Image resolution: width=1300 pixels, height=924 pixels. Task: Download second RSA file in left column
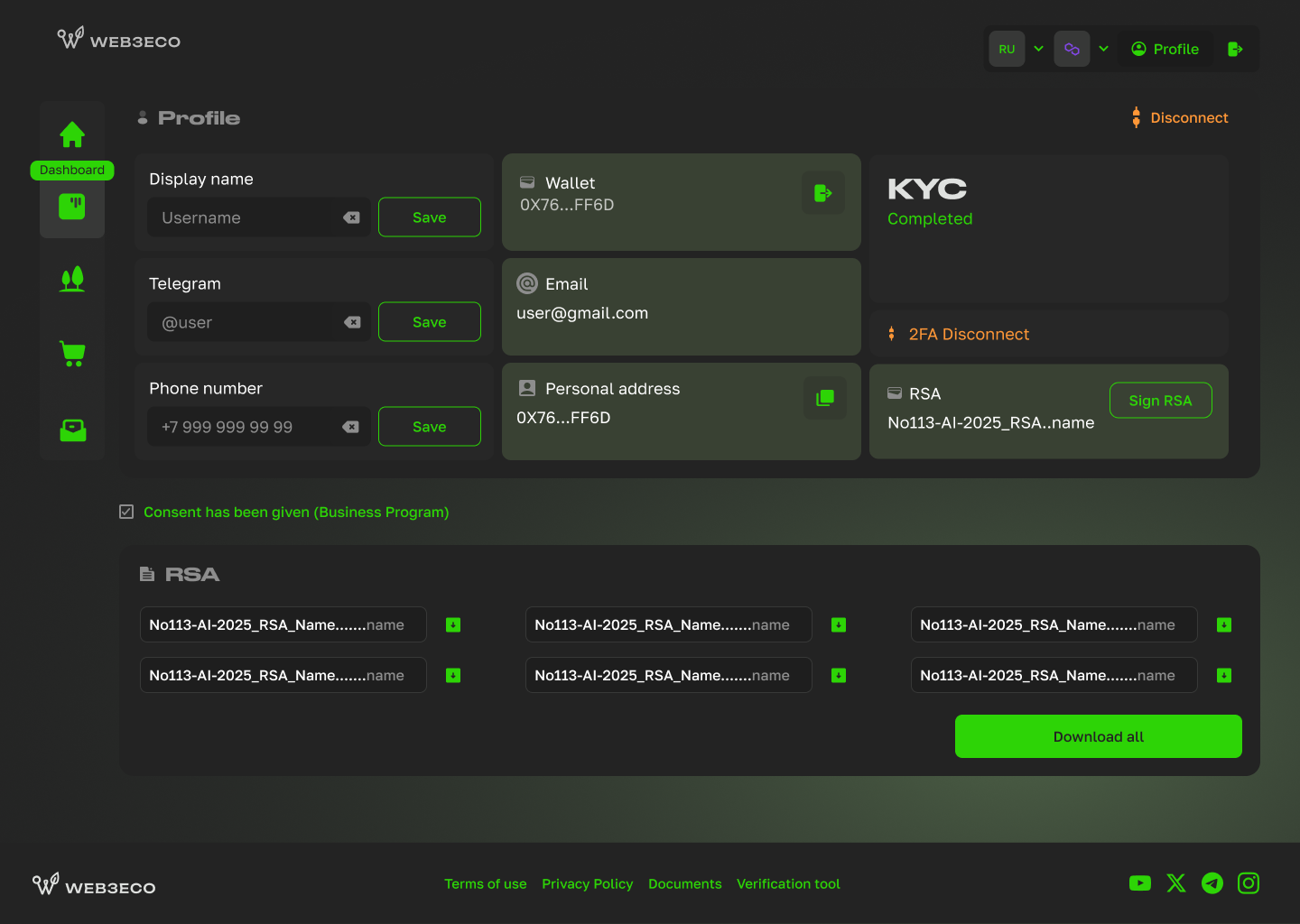click(x=453, y=675)
